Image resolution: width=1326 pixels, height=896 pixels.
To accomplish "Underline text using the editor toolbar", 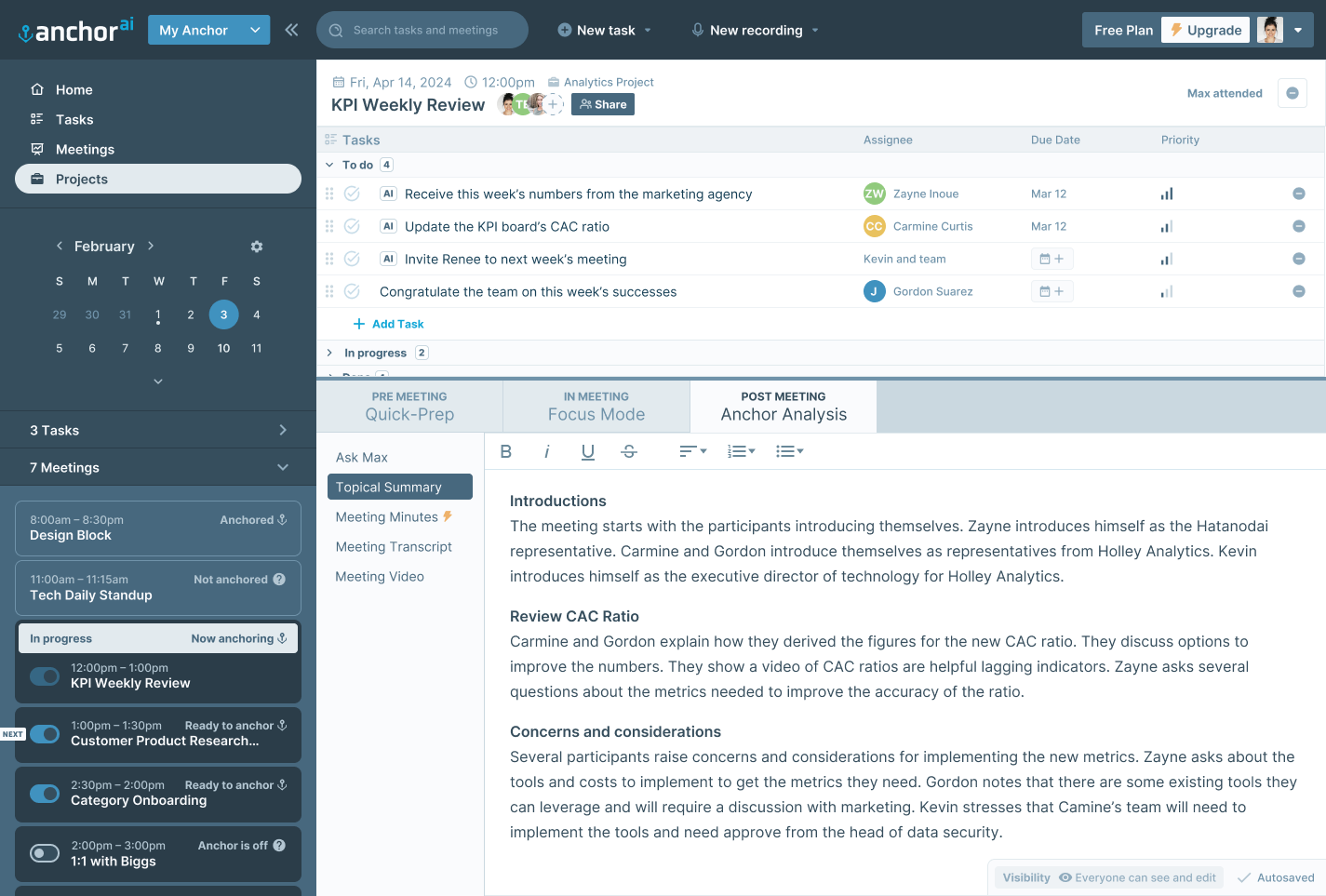I will point(587,451).
